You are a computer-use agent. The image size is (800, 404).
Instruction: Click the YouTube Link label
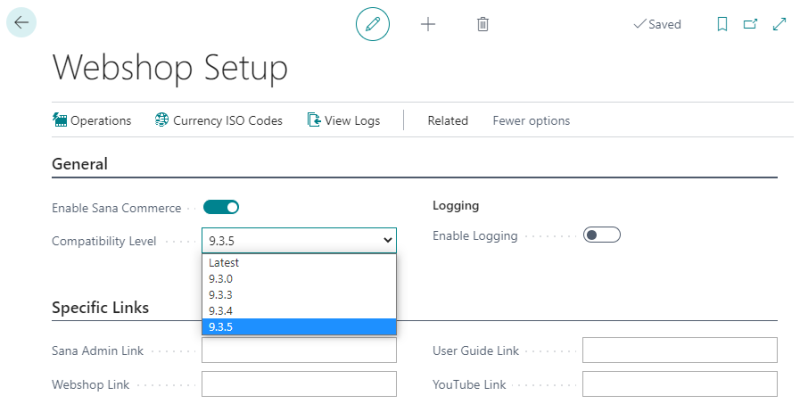pyautogui.click(x=469, y=385)
